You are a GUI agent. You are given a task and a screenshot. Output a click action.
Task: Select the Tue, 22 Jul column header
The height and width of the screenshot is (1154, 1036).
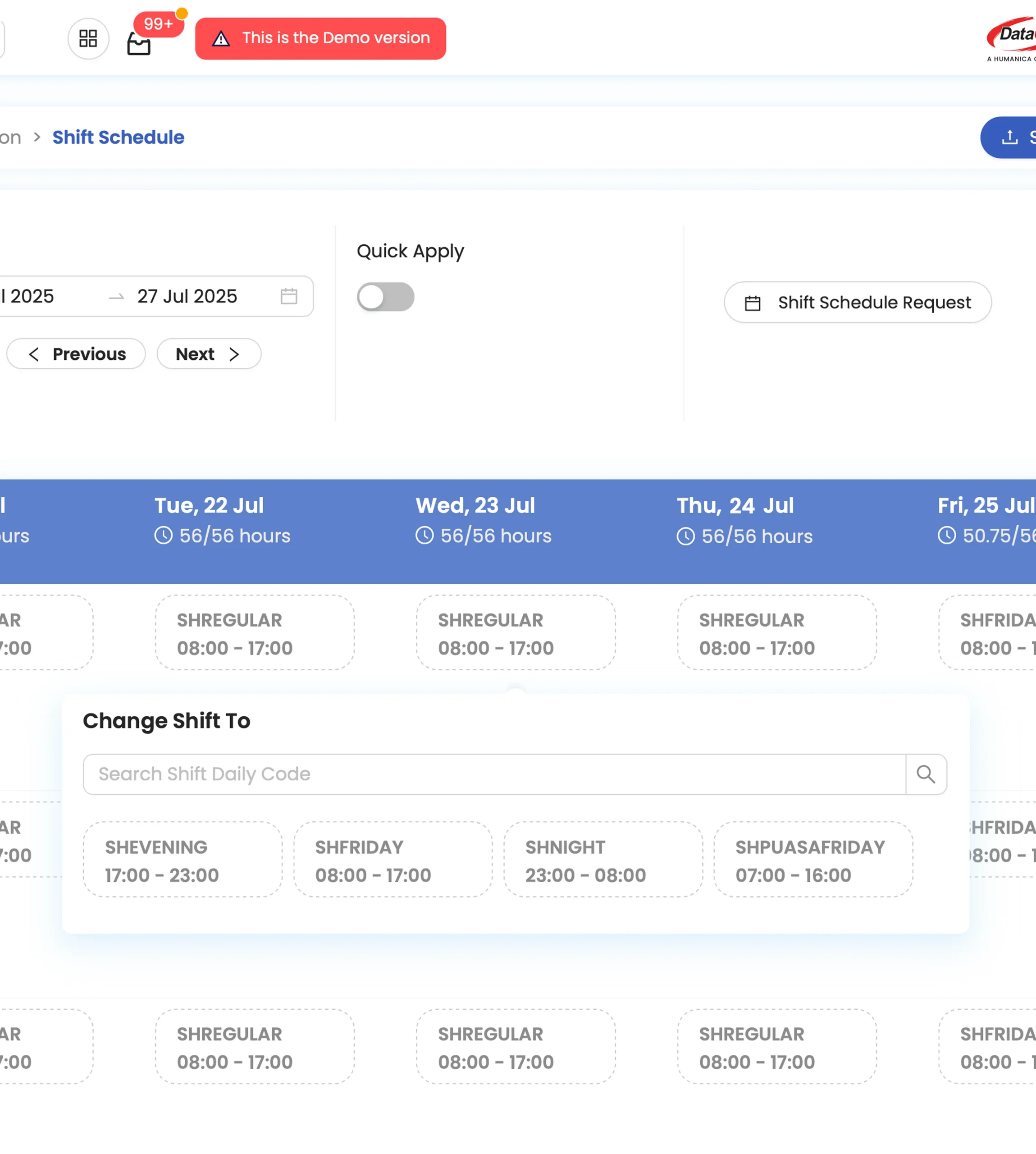[x=210, y=505]
